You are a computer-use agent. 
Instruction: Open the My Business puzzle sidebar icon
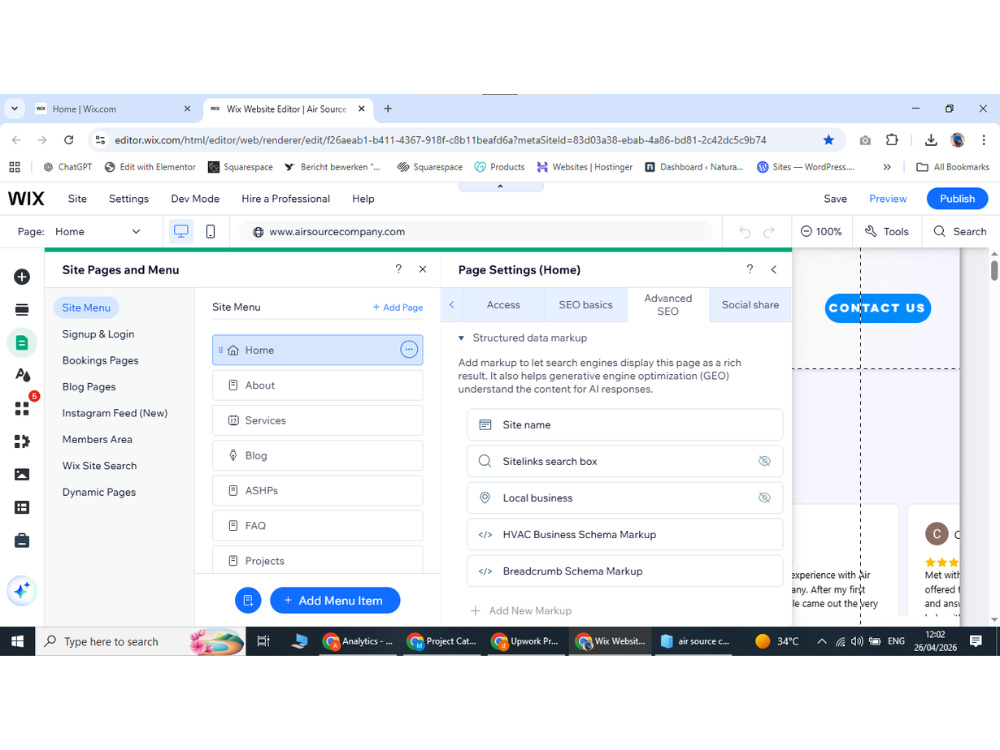[x=22, y=441]
